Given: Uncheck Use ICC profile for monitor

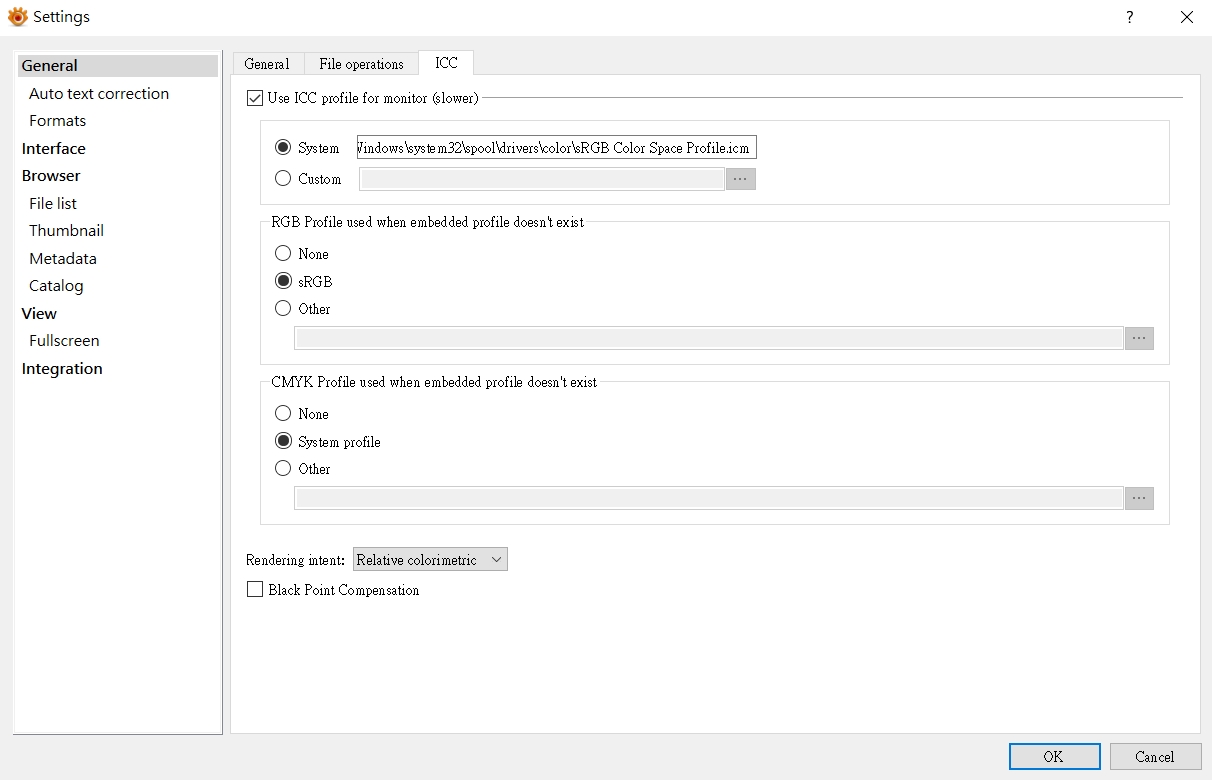Looking at the screenshot, I should (255, 98).
